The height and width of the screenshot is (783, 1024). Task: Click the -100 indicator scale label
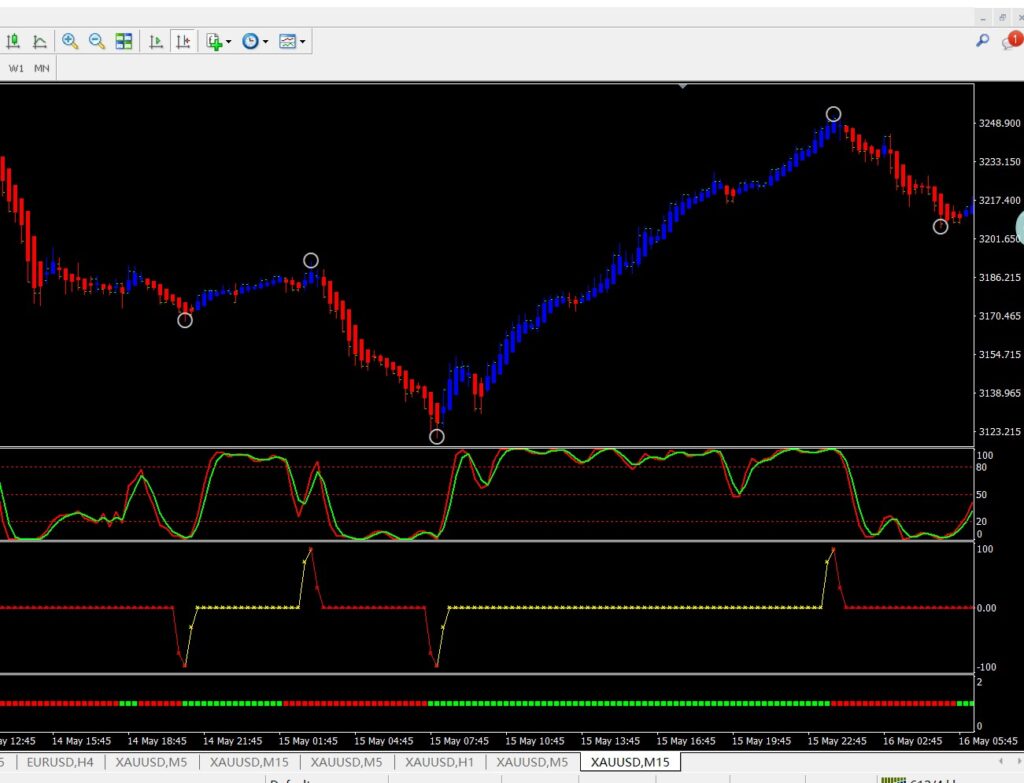coord(986,667)
